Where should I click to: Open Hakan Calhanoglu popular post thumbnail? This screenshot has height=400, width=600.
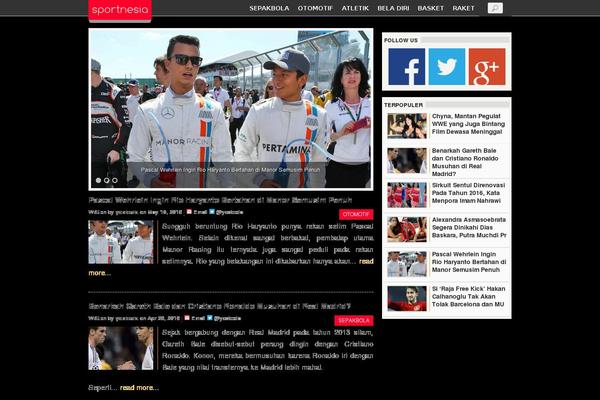coord(407,299)
